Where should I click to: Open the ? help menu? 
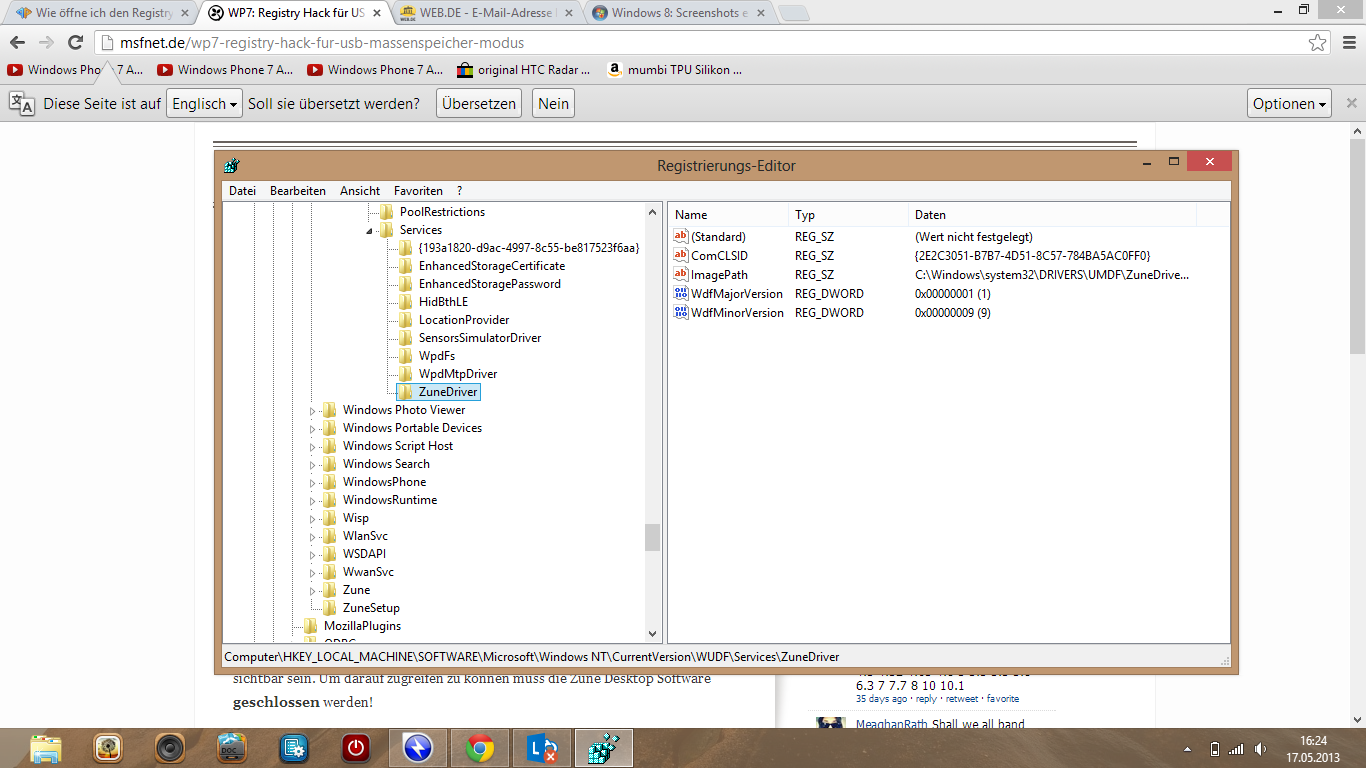pyautogui.click(x=459, y=190)
